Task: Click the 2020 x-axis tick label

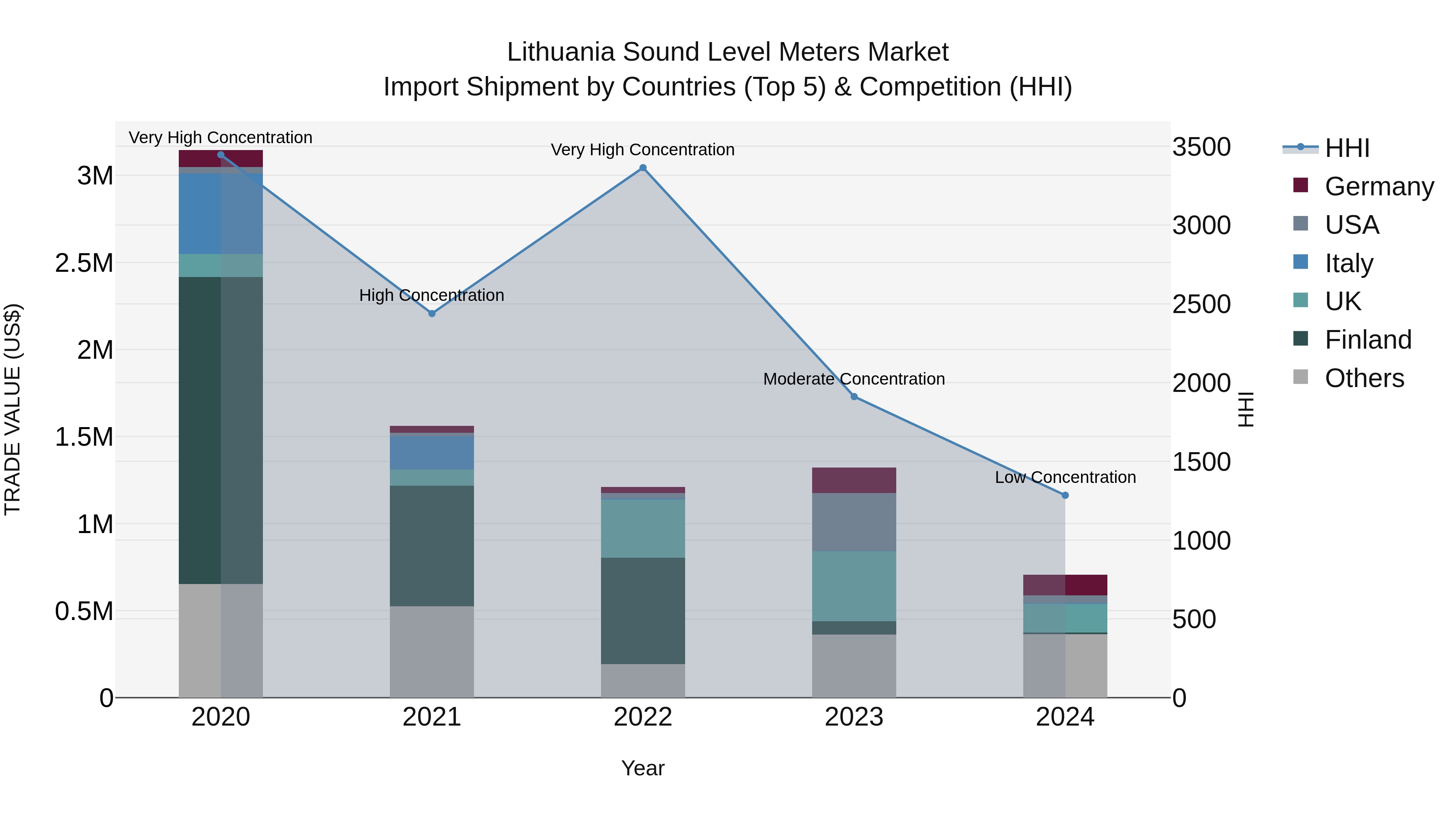Action: click(221, 717)
